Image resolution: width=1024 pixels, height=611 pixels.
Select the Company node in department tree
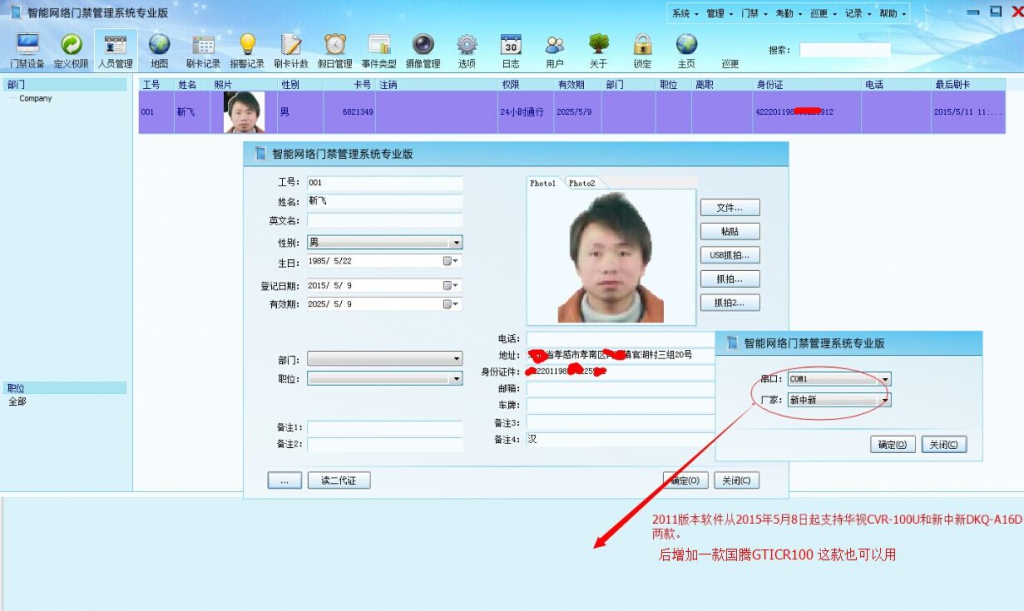pos(36,99)
